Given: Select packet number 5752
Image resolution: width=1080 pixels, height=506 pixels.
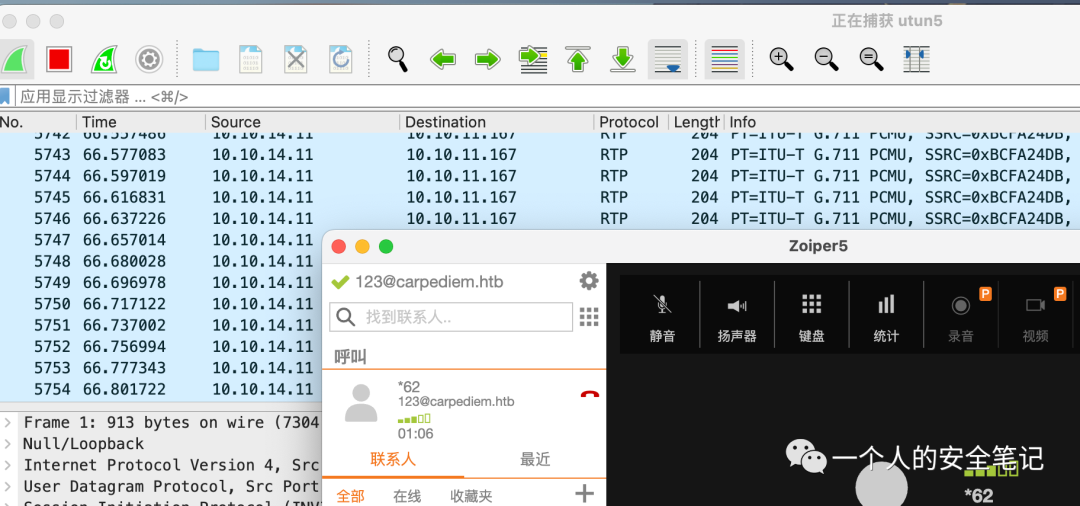Looking at the screenshot, I should tap(160, 346).
